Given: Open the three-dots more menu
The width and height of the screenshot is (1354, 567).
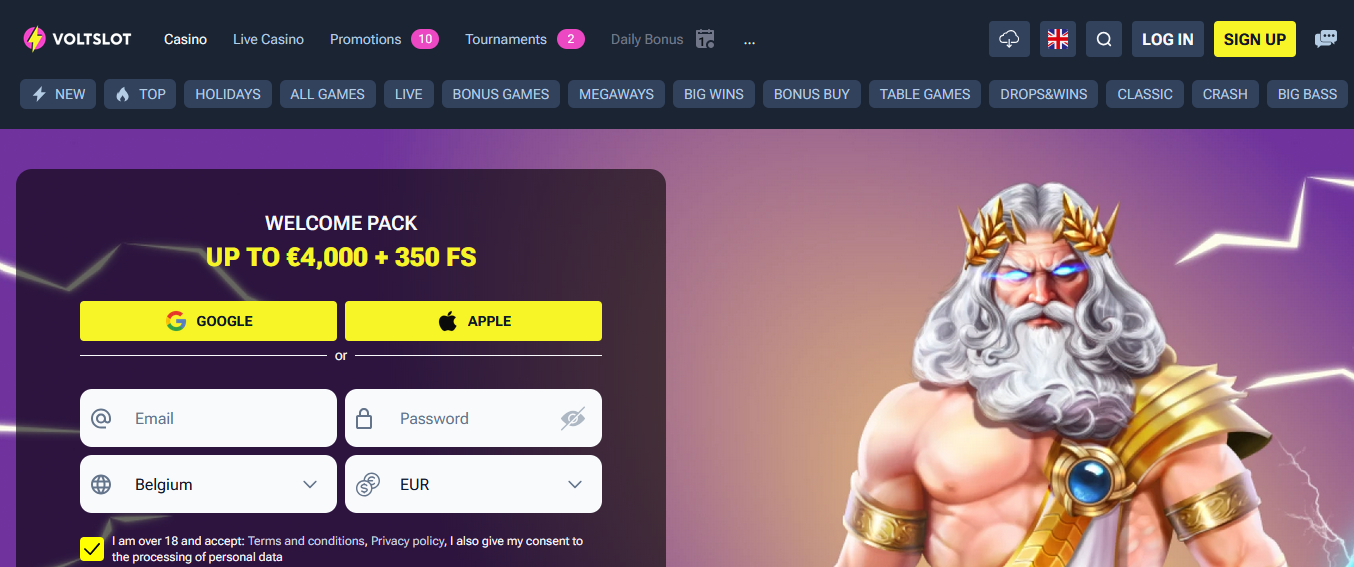Looking at the screenshot, I should 750,39.
